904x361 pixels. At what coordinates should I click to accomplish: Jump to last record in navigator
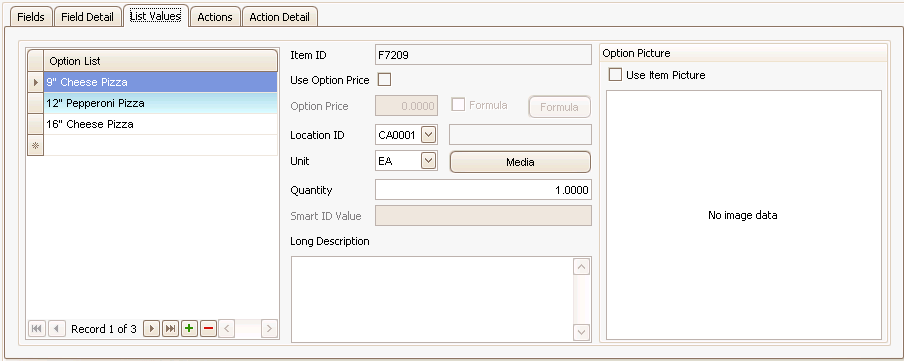coord(170,329)
